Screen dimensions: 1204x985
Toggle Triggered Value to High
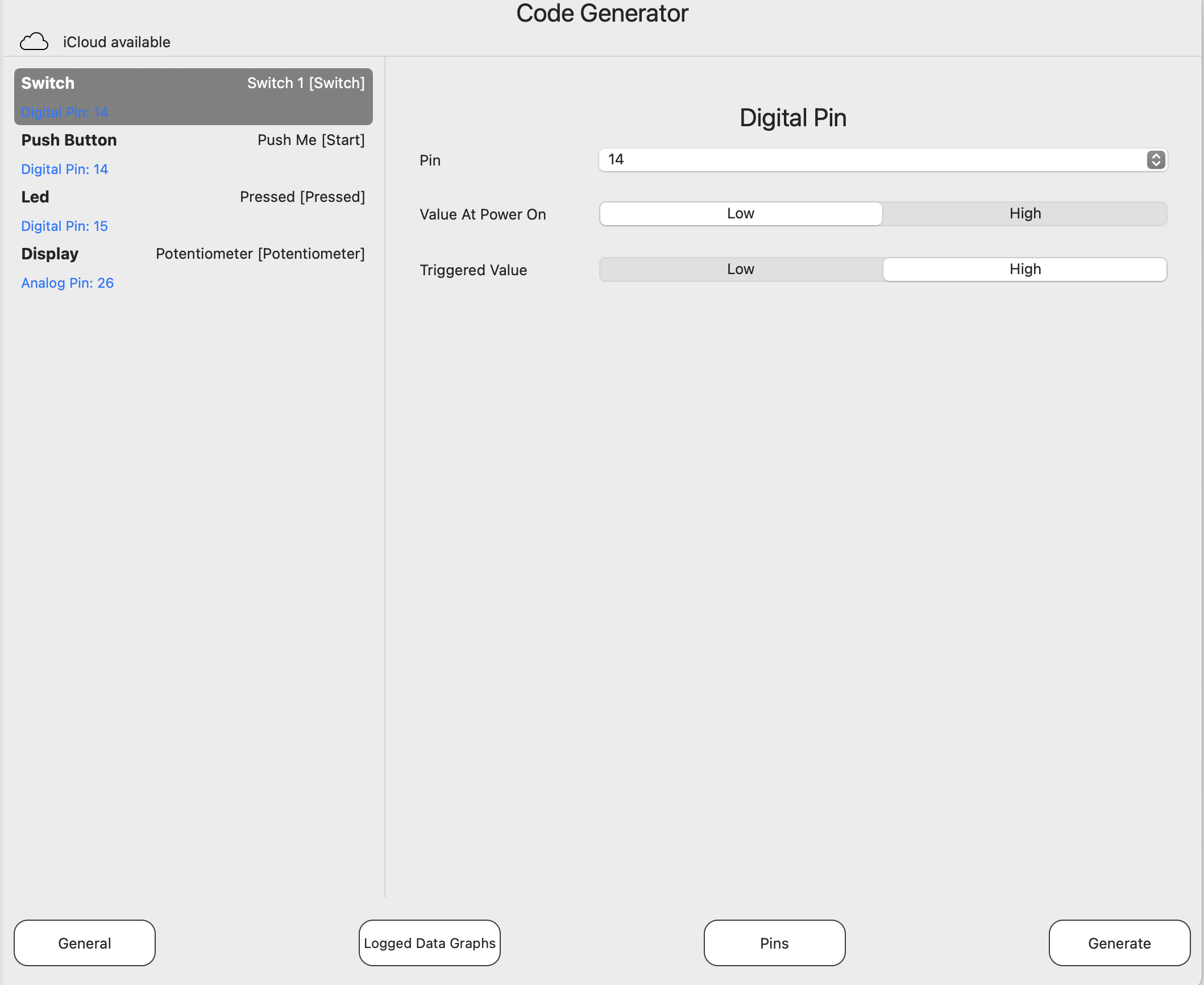click(x=1025, y=269)
